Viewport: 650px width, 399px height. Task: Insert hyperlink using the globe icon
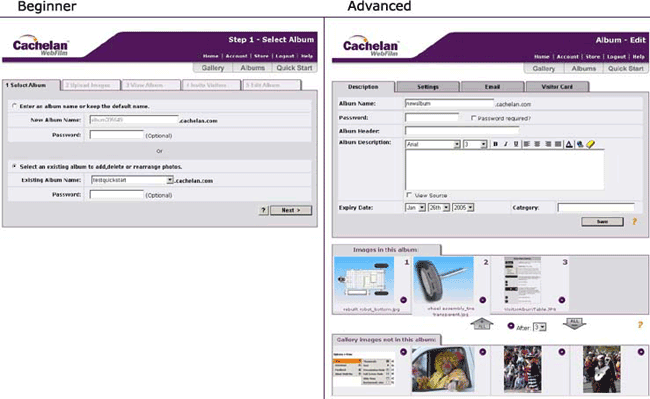click(x=580, y=144)
